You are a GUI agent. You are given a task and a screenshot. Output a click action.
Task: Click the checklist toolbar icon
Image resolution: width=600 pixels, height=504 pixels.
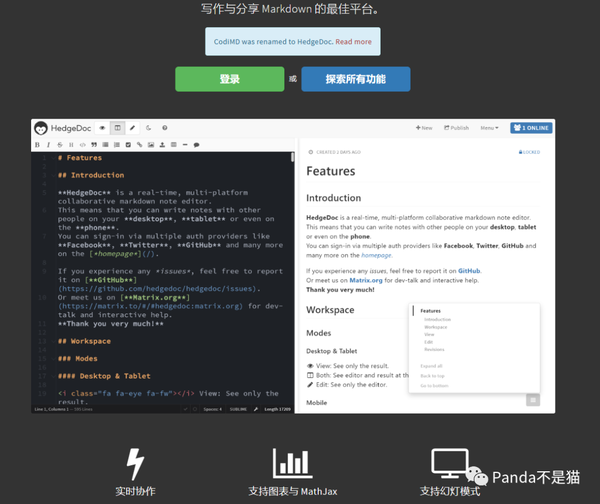point(128,145)
